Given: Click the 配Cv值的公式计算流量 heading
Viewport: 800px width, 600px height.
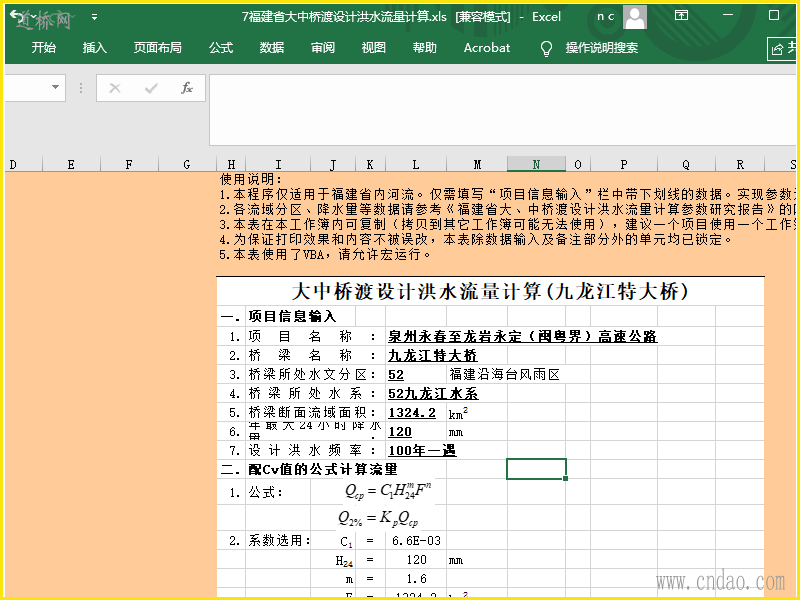Looking at the screenshot, I should [x=323, y=469].
